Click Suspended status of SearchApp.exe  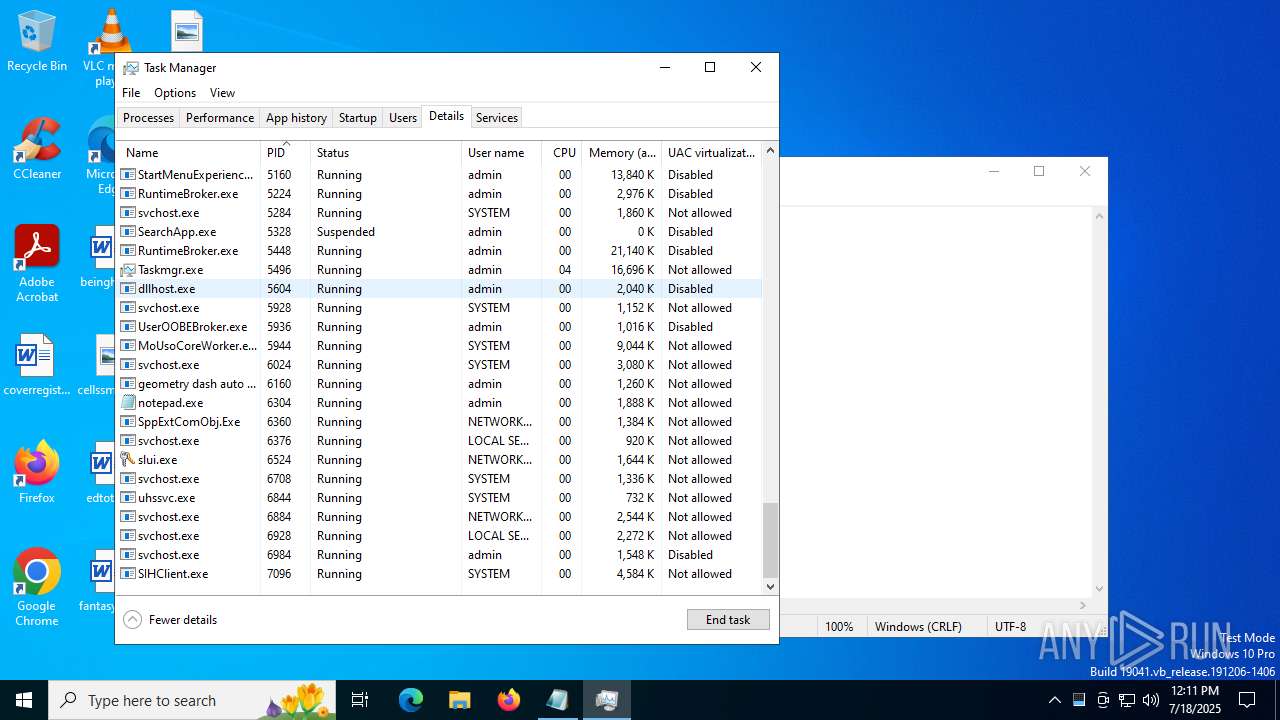(x=346, y=232)
